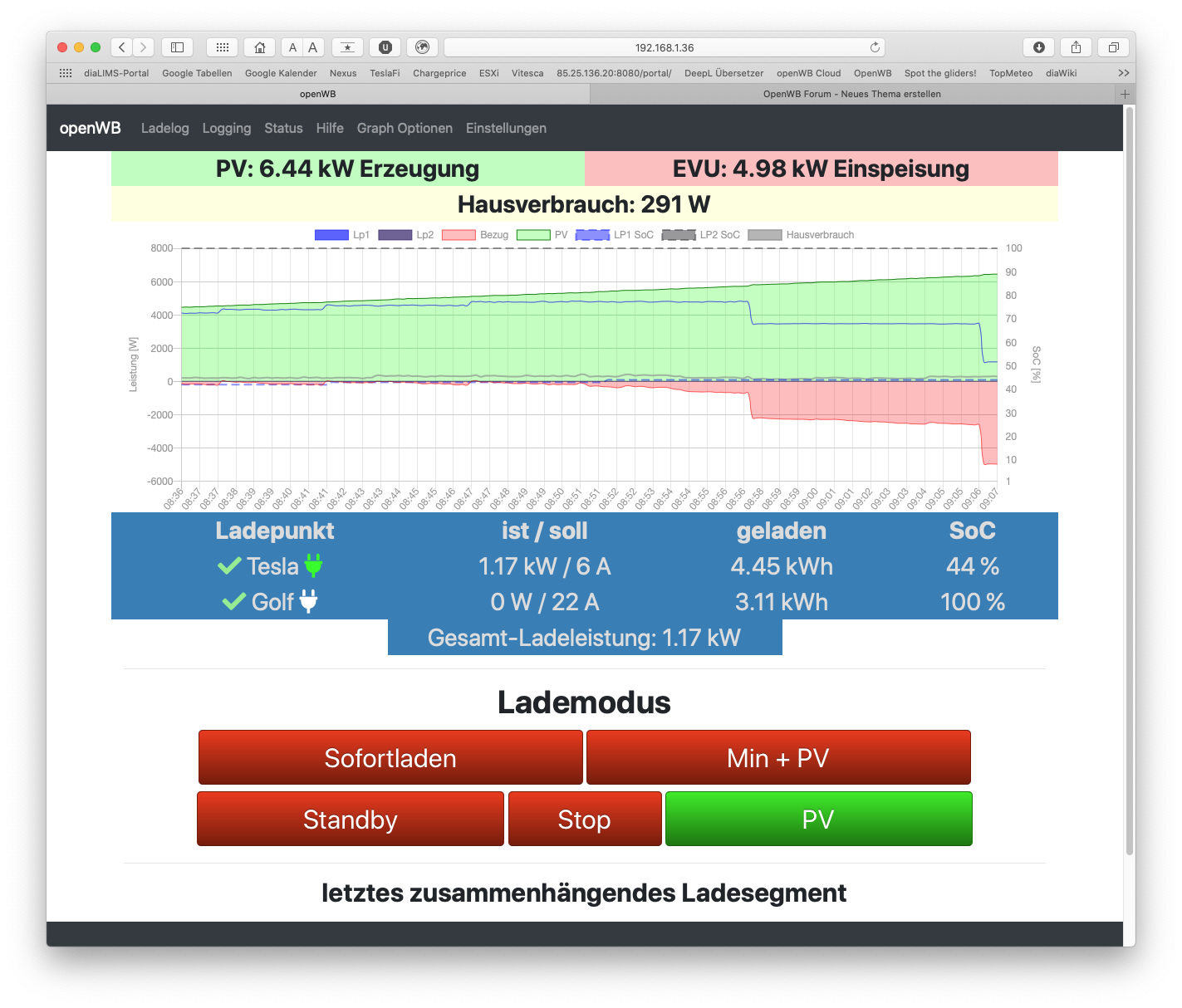
Task: Toggle LP1 SoC series in legend
Action: point(615,235)
